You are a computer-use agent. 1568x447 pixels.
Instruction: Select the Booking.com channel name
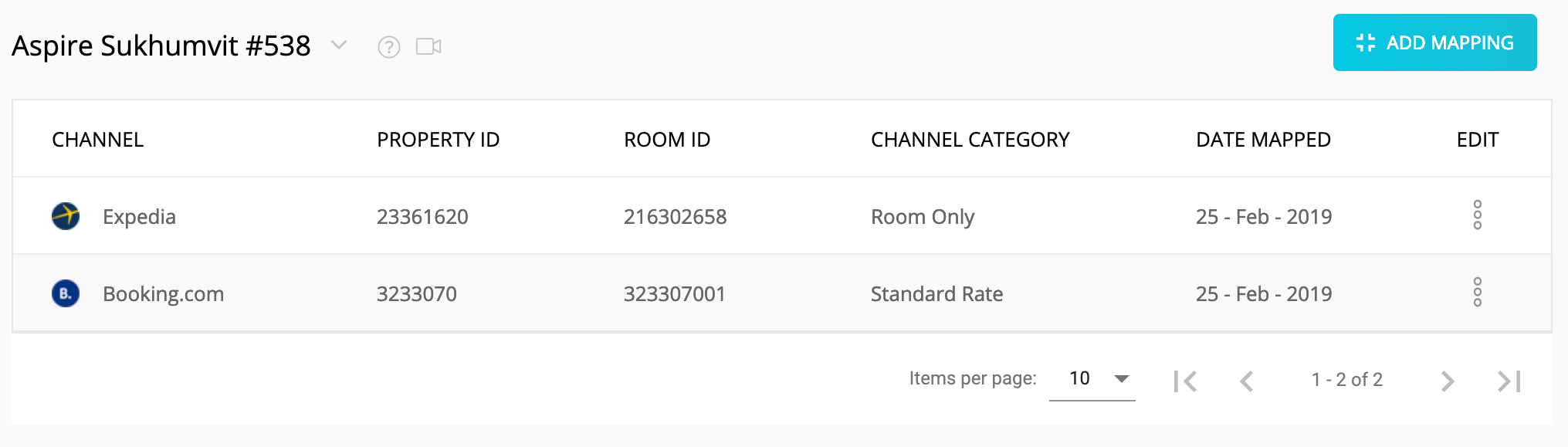164,294
